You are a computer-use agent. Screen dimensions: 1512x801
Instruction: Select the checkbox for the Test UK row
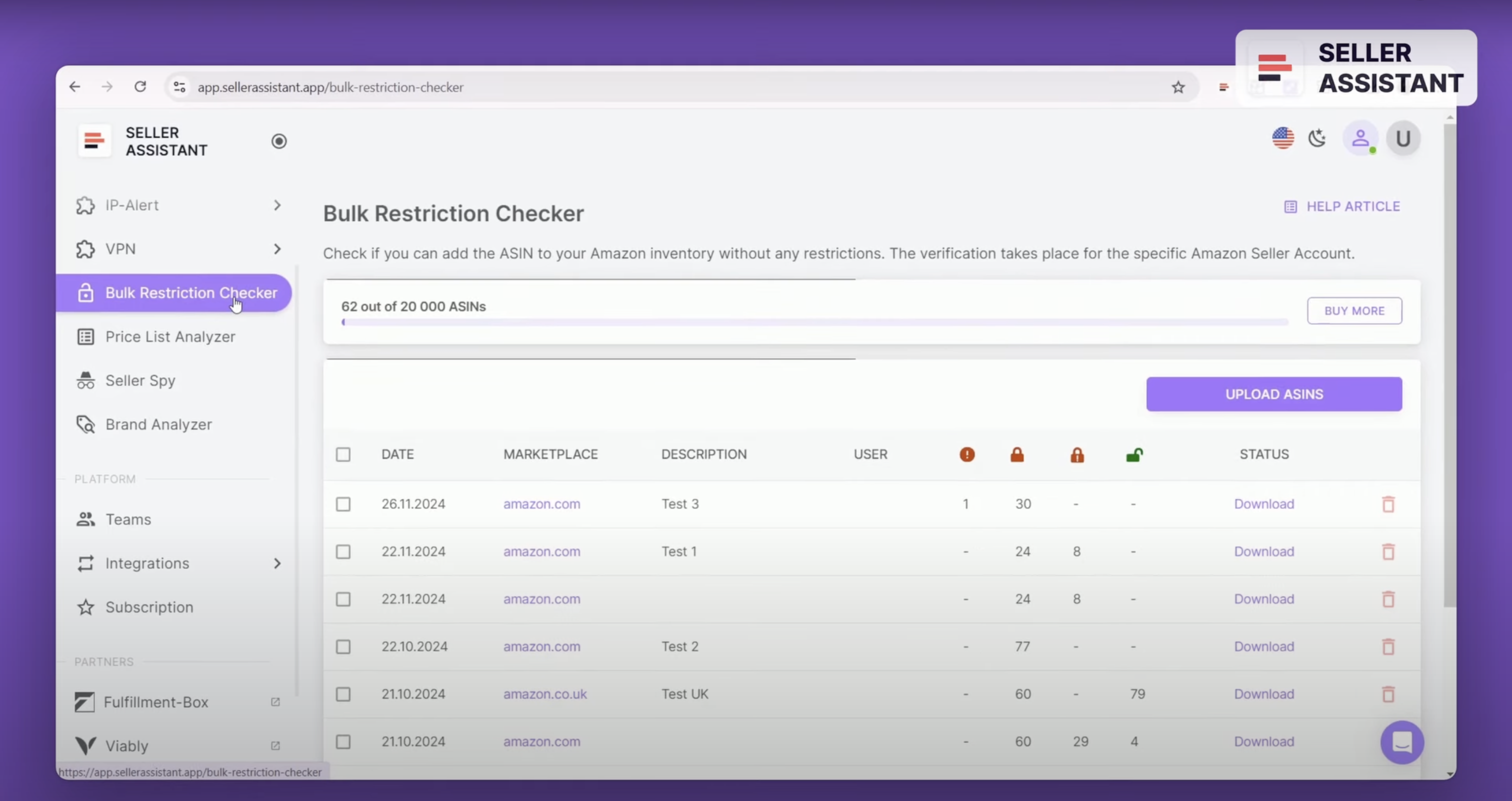(x=343, y=693)
